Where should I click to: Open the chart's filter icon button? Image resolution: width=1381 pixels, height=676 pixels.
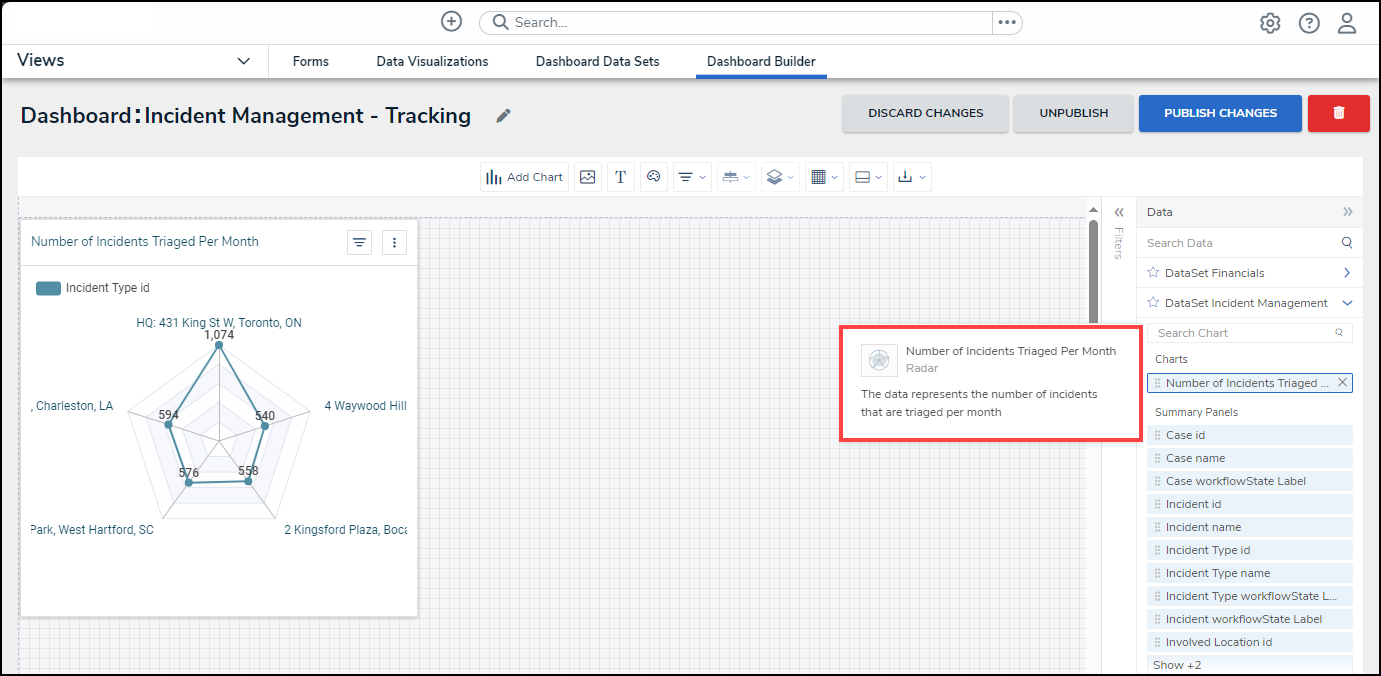(x=360, y=242)
